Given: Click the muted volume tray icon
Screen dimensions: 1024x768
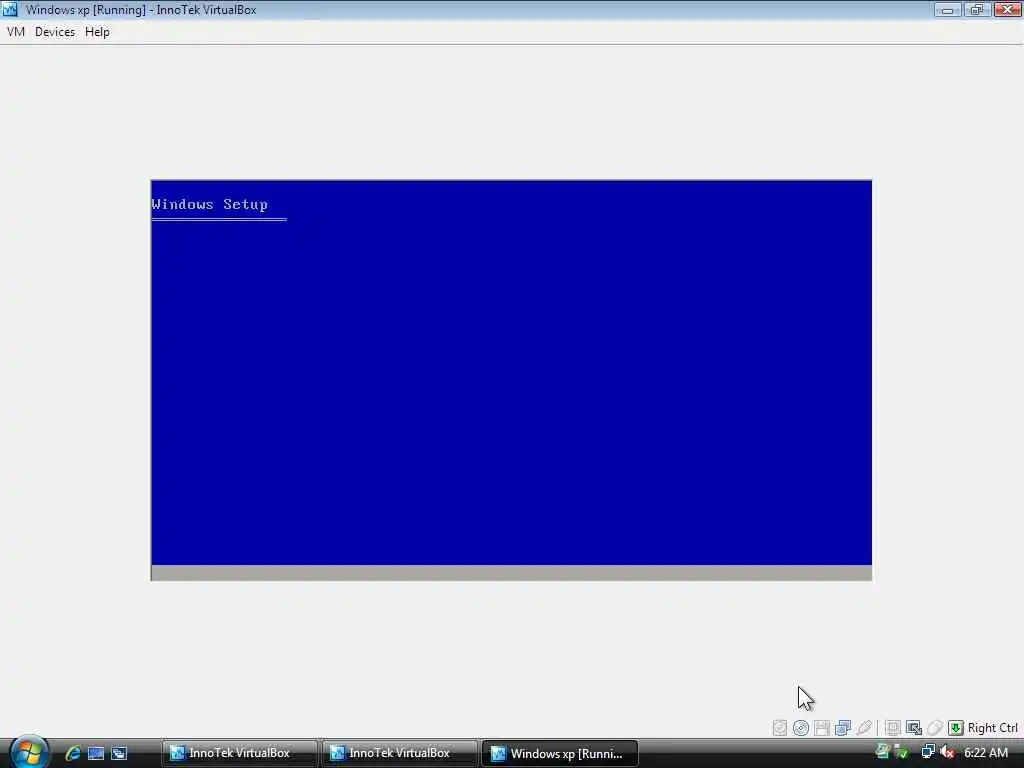Looking at the screenshot, I should point(948,752).
